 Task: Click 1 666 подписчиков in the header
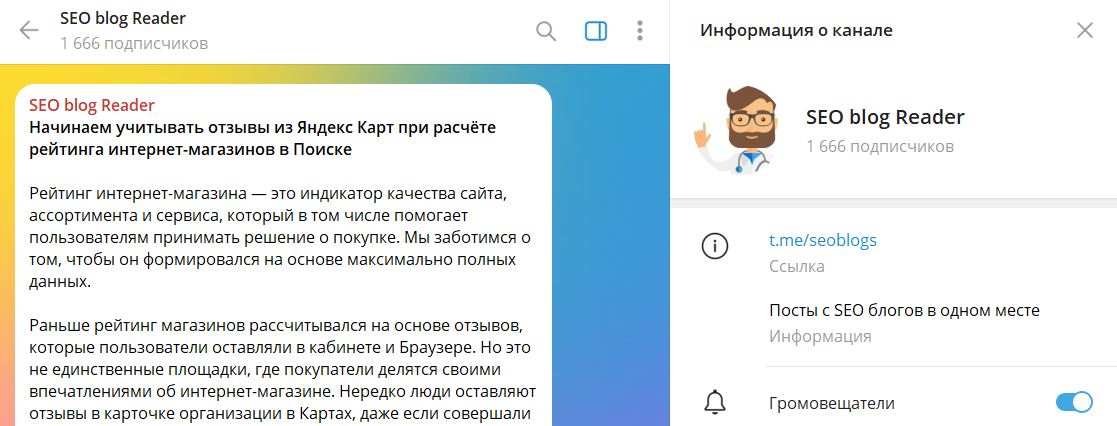pyautogui.click(x=134, y=43)
